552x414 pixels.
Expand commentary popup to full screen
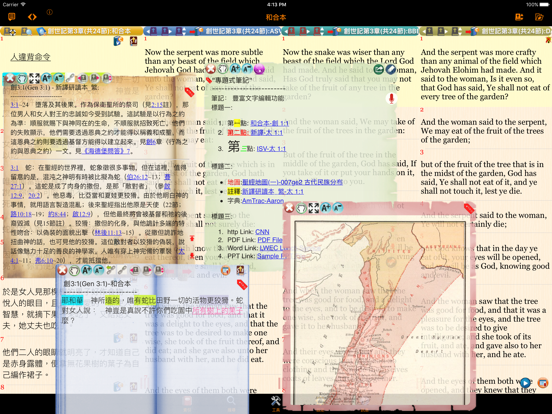coord(34,78)
